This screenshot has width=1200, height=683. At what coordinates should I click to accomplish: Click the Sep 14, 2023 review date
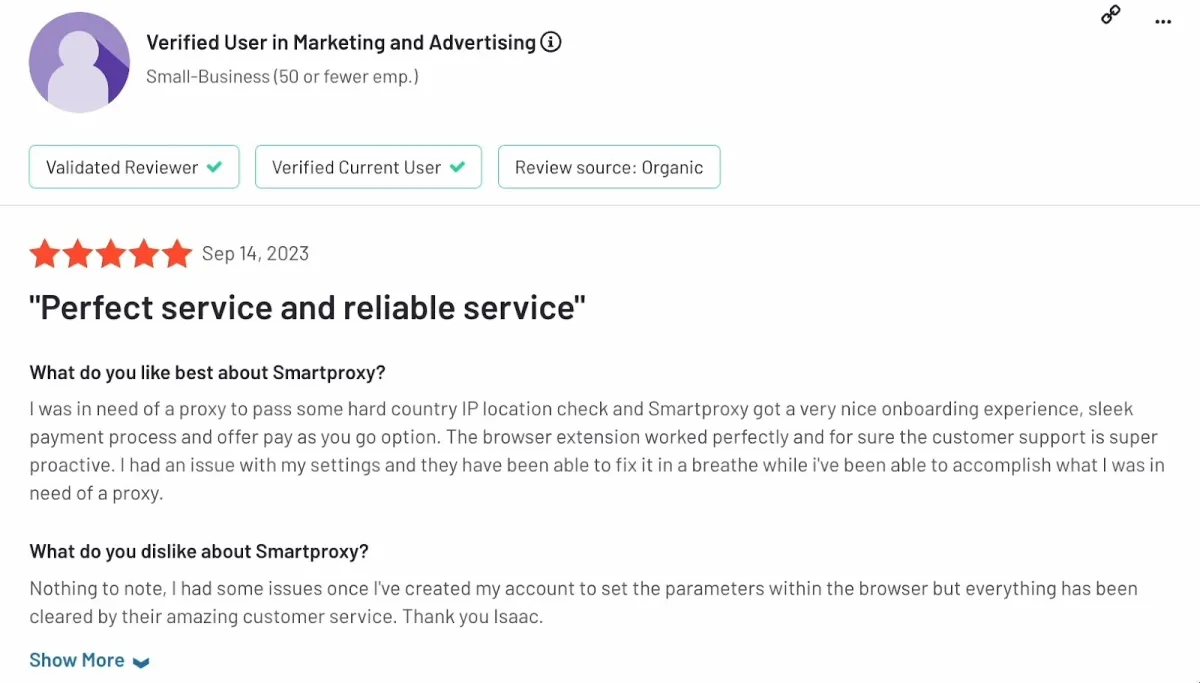tap(255, 254)
